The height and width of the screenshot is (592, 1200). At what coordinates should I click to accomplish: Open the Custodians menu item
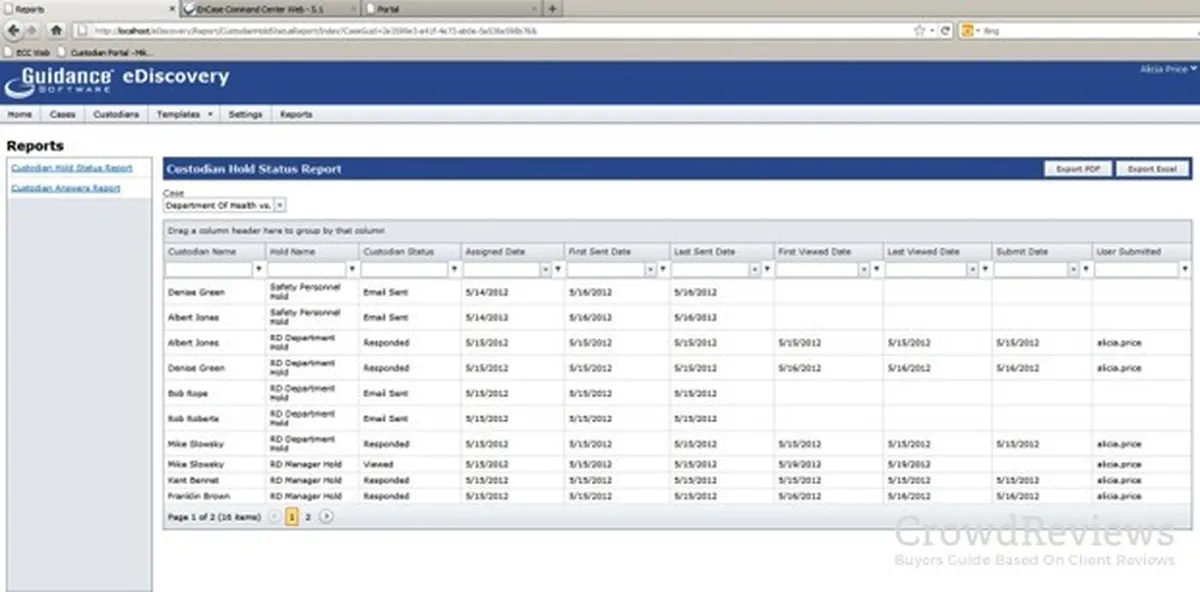116,115
